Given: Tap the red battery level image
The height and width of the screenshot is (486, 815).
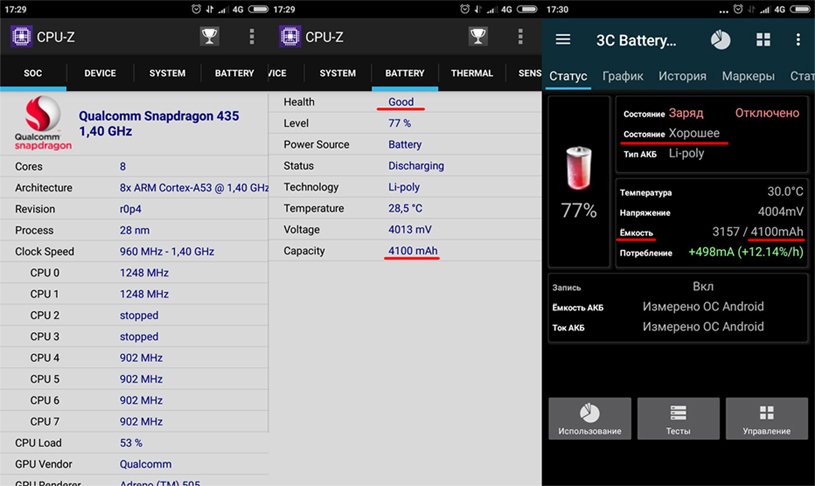Looking at the screenshot, I should tap(579, 168).
